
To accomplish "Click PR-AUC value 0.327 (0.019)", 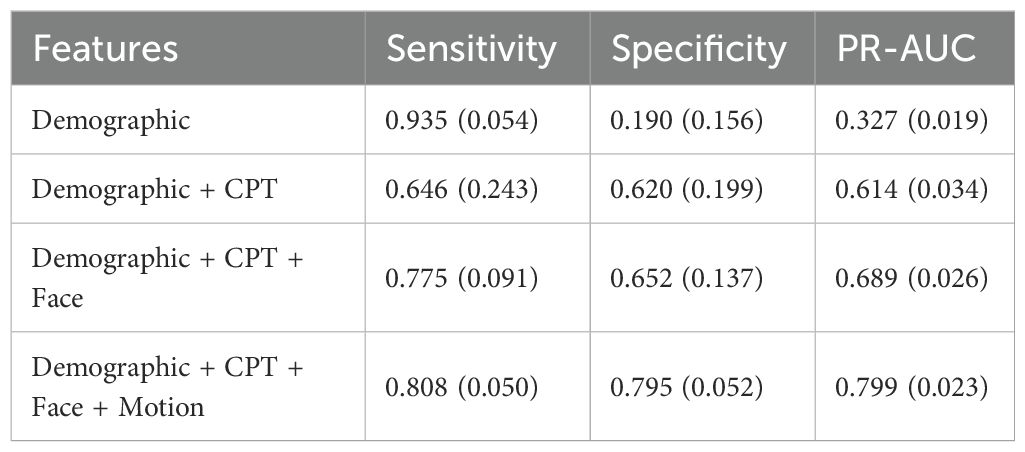I will (912, 121).
